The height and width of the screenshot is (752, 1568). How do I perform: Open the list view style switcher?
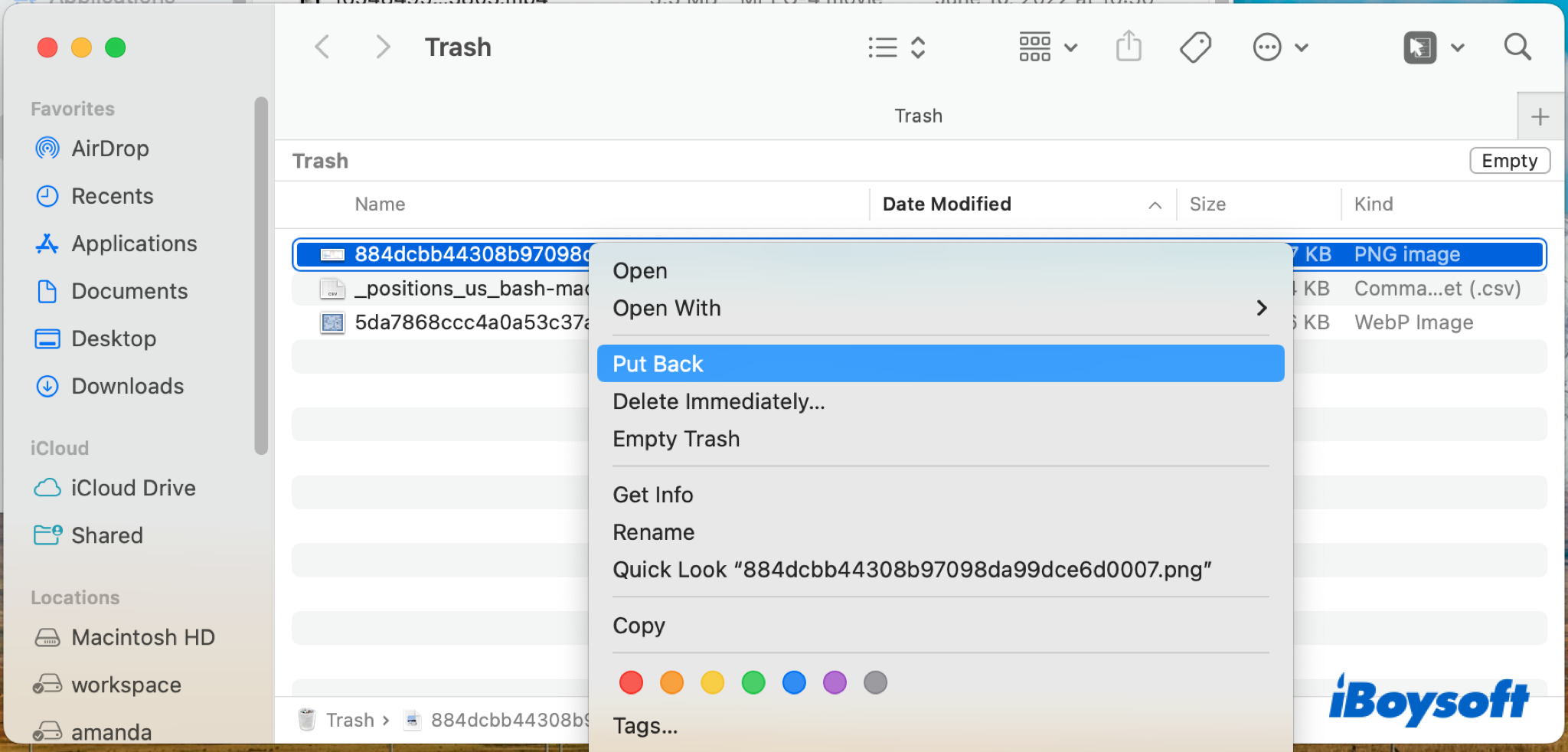(897, 47)
